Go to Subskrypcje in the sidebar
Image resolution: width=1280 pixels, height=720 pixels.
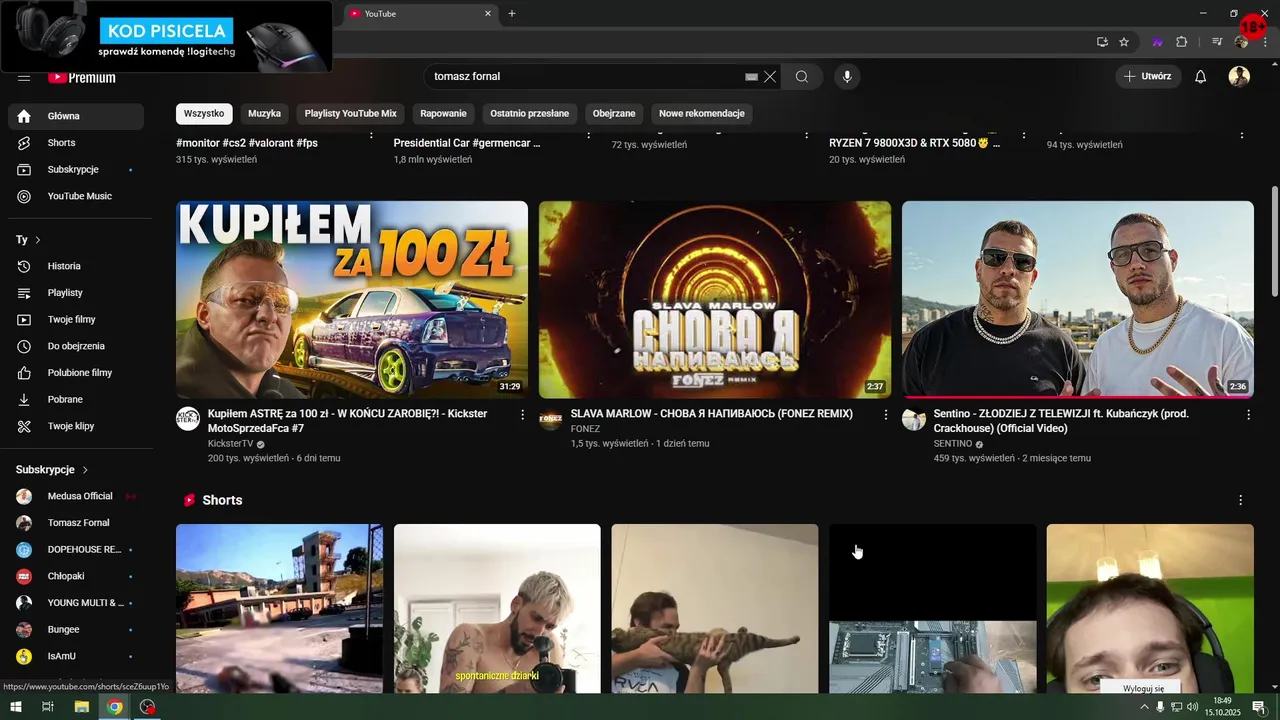[x=76, y=169]
